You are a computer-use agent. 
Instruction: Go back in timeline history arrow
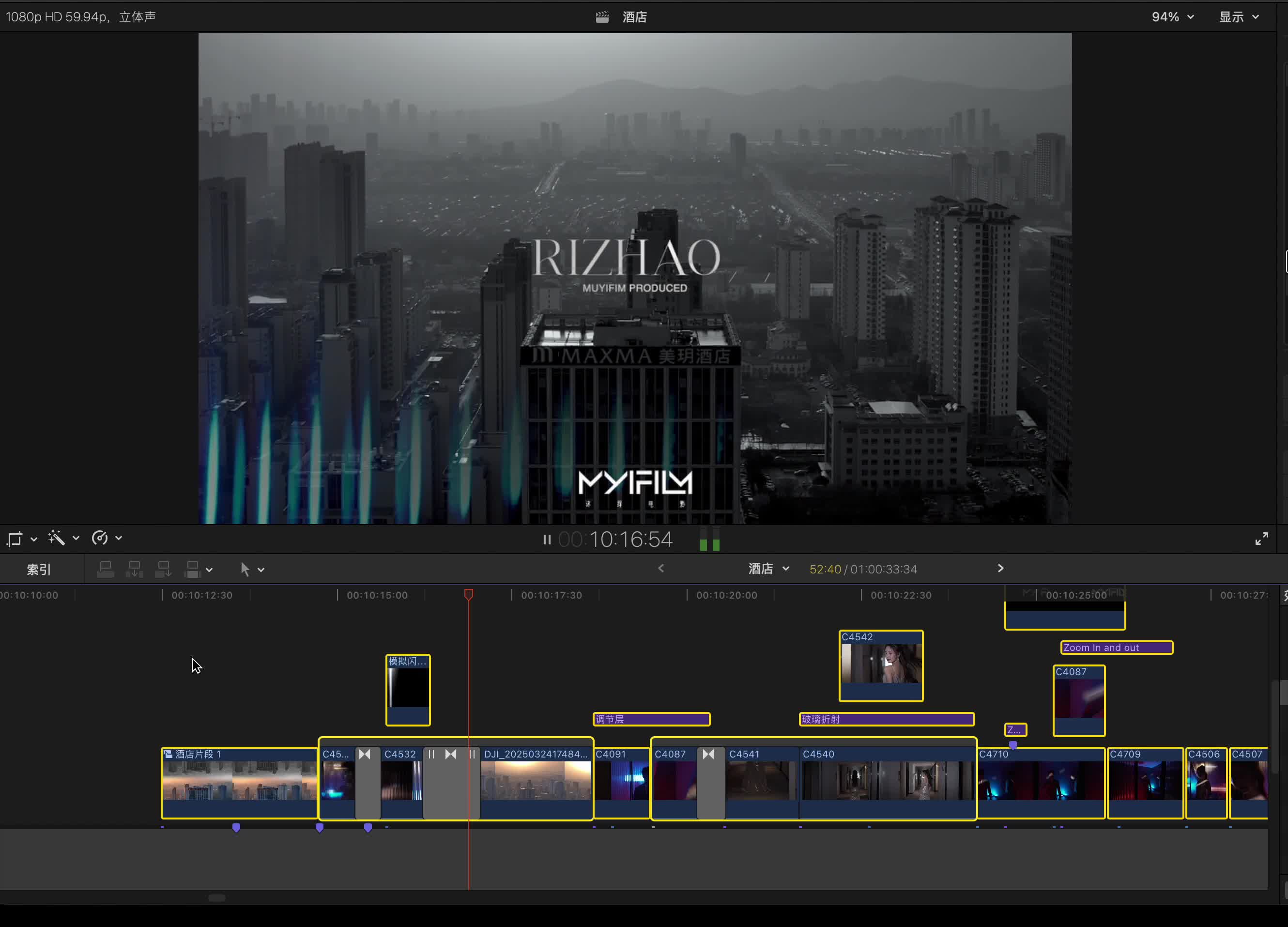(660, 568)
